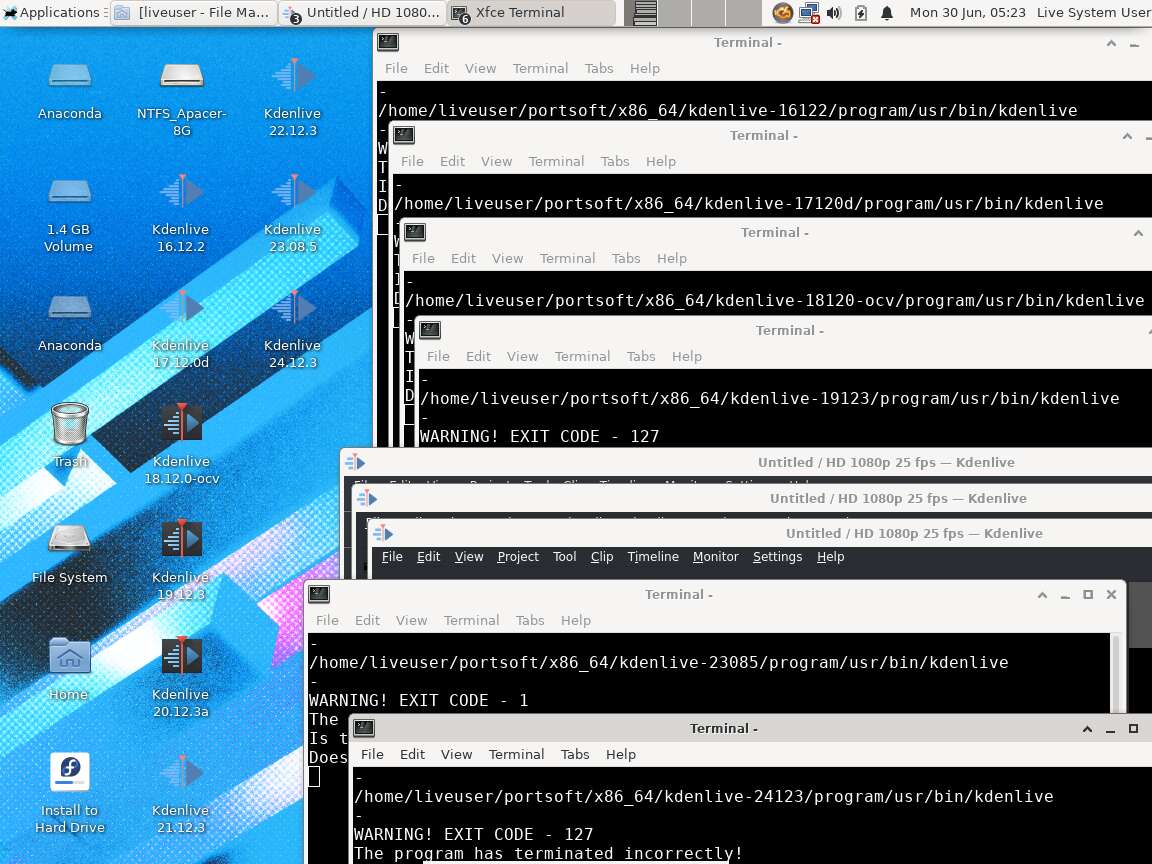Image resolution: width=1152 pixels, height=864 pixels.
Task: Launch Kdenlive 17.12.0d desktop icon
Action: tap(181, 329)
